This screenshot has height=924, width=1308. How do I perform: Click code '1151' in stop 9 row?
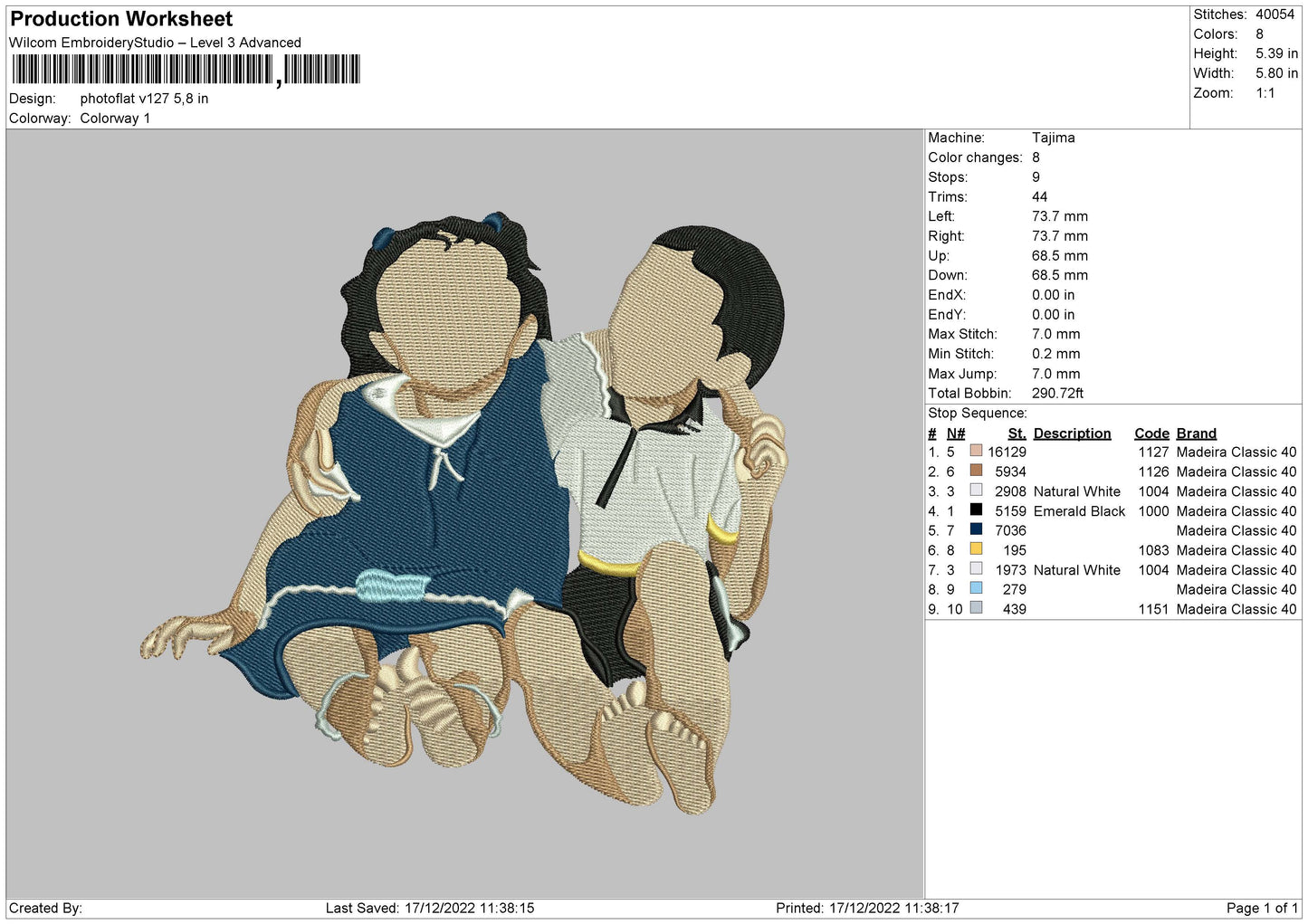coord(1154,609)
